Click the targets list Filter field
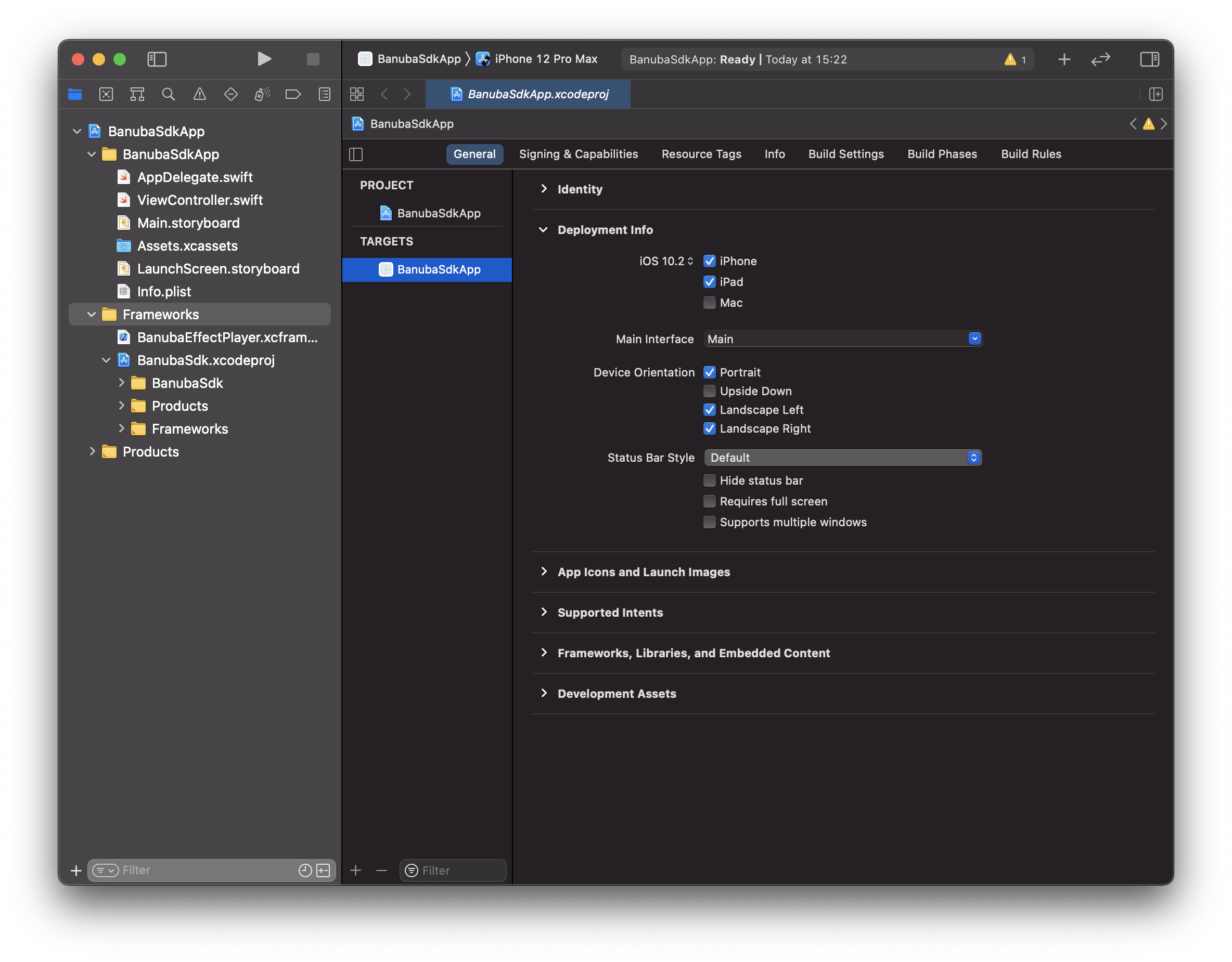Viewport: 1232px width, 962px height. (x=453, y=870)
